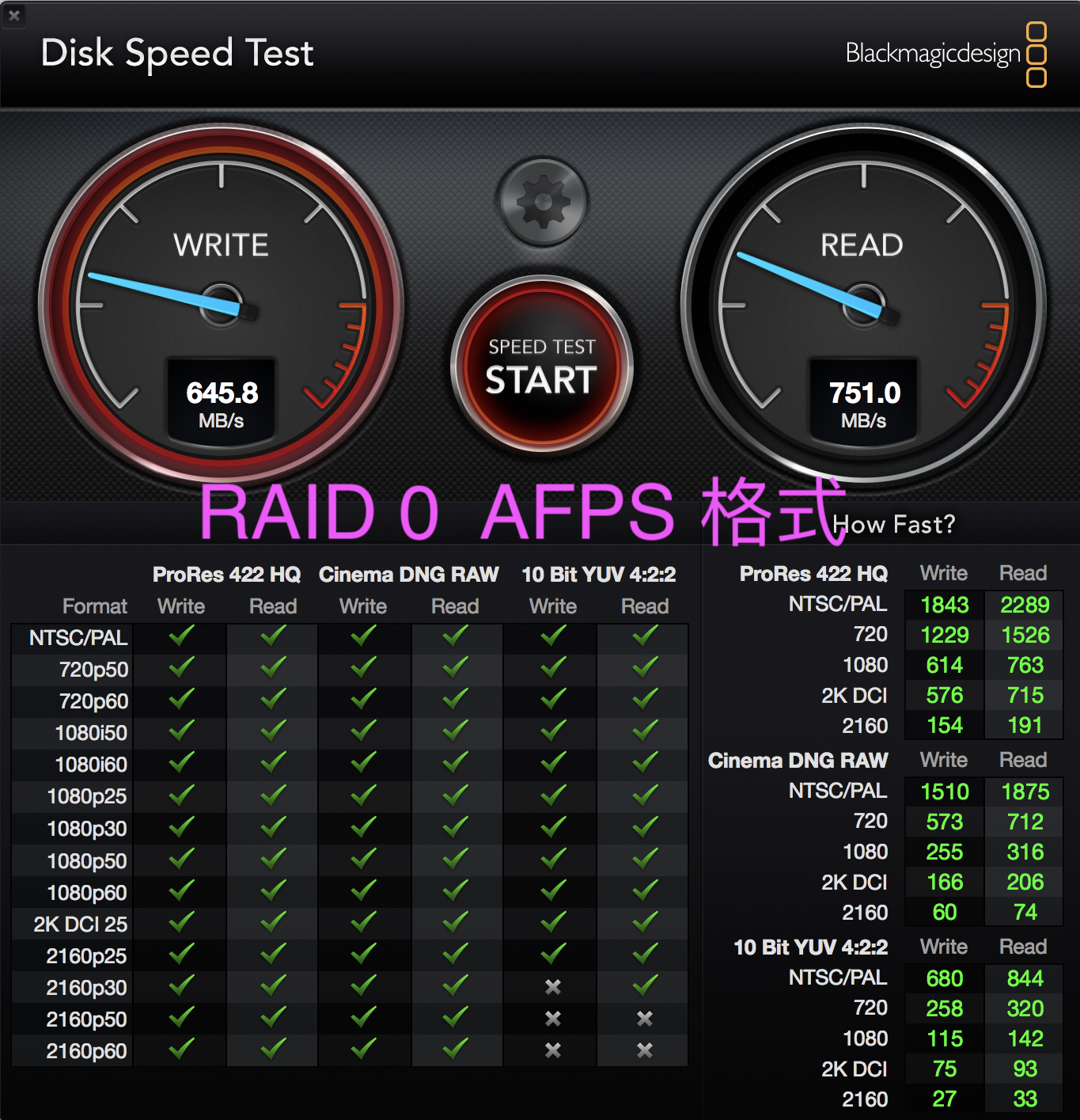This screenshot has width=1080, height=1120.
Task: Select the 645.8 MB/s write readout
Action: [222, 402]
